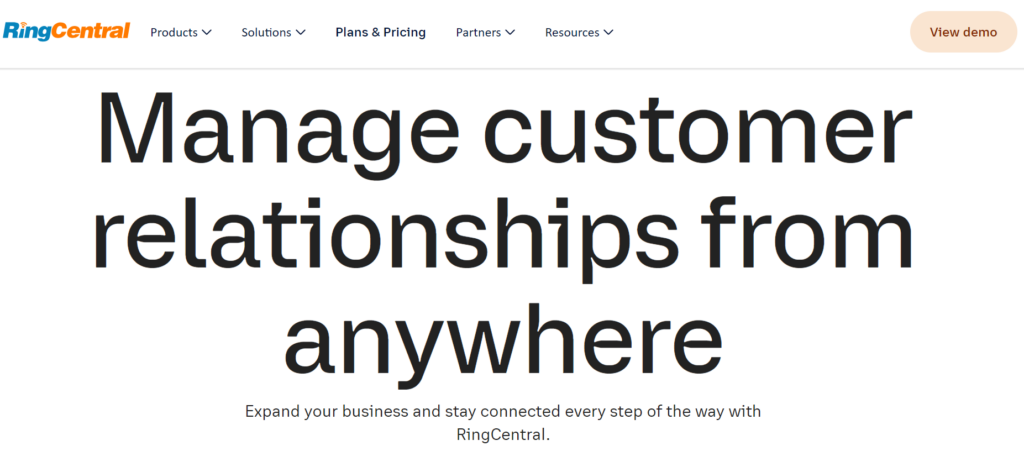1024x472 pixels.
Task: Open the Products menu
Action: (174, 32)
